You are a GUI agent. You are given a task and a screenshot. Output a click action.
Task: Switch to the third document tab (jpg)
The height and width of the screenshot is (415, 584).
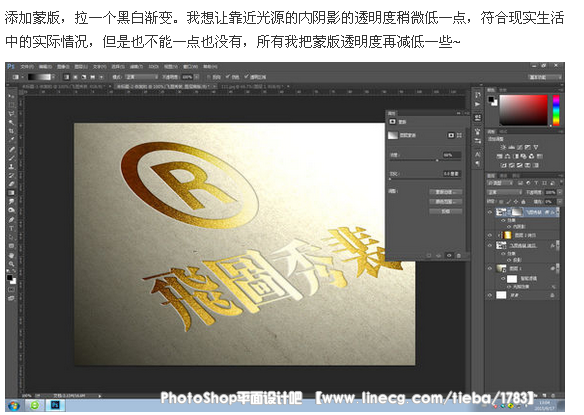point(255,86)
